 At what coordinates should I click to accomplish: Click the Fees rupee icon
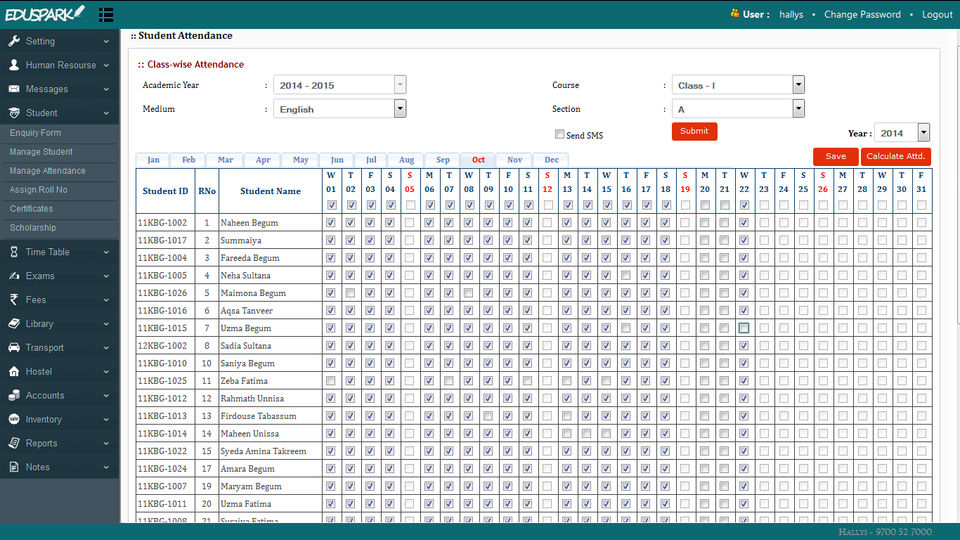click(14, 299)
